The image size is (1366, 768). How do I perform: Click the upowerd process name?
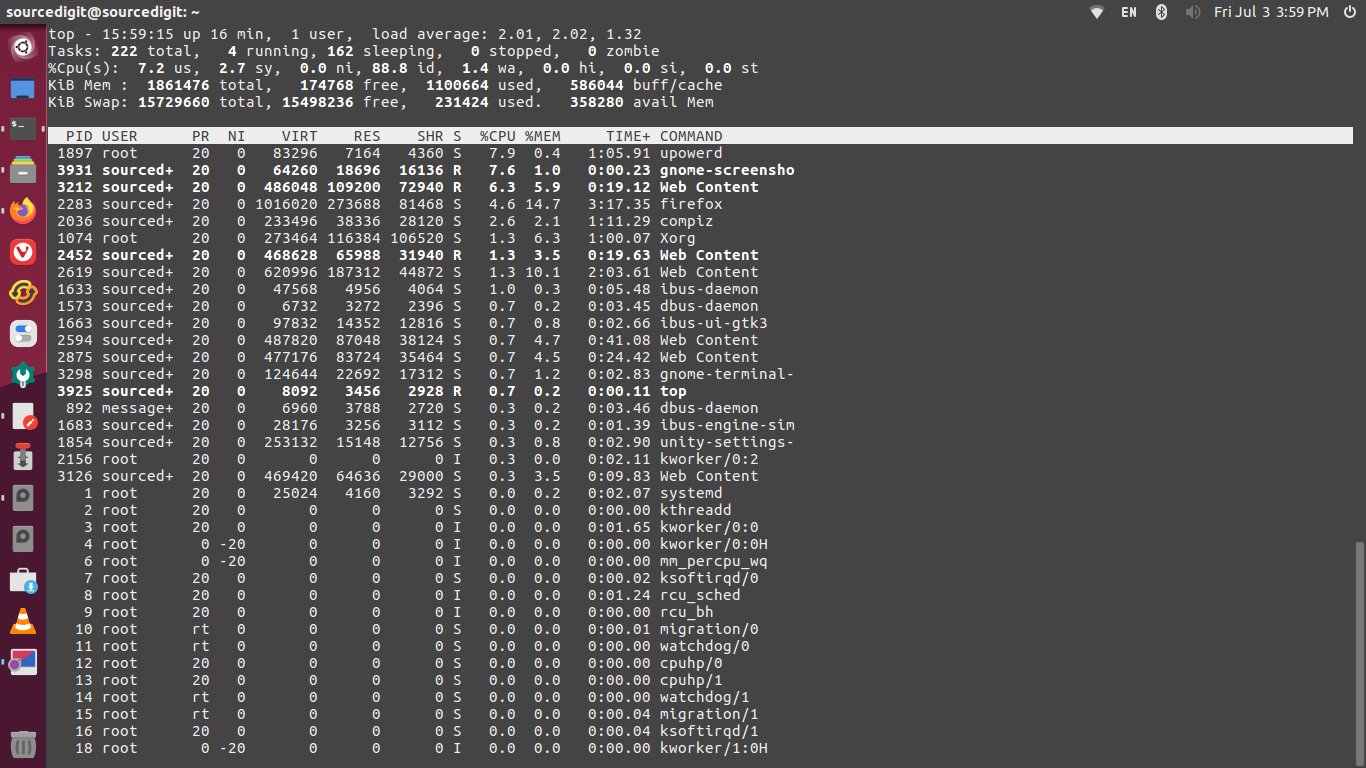(x=691, y=153)
